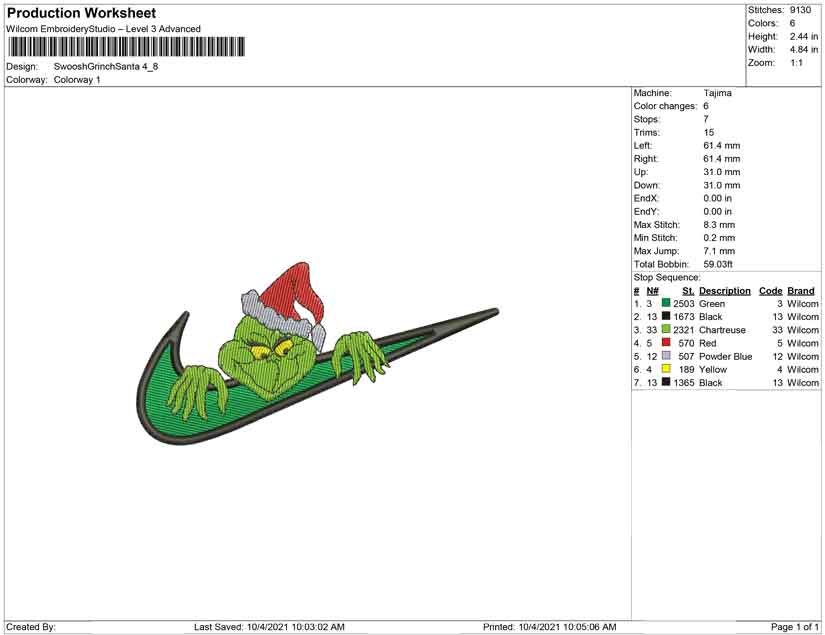Click the EndX value '0.00 in'
This screenshot has height=635, width=825.
click(718, 198)
